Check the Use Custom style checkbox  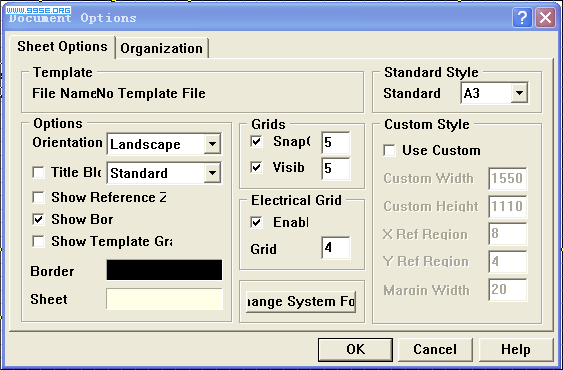390,150
